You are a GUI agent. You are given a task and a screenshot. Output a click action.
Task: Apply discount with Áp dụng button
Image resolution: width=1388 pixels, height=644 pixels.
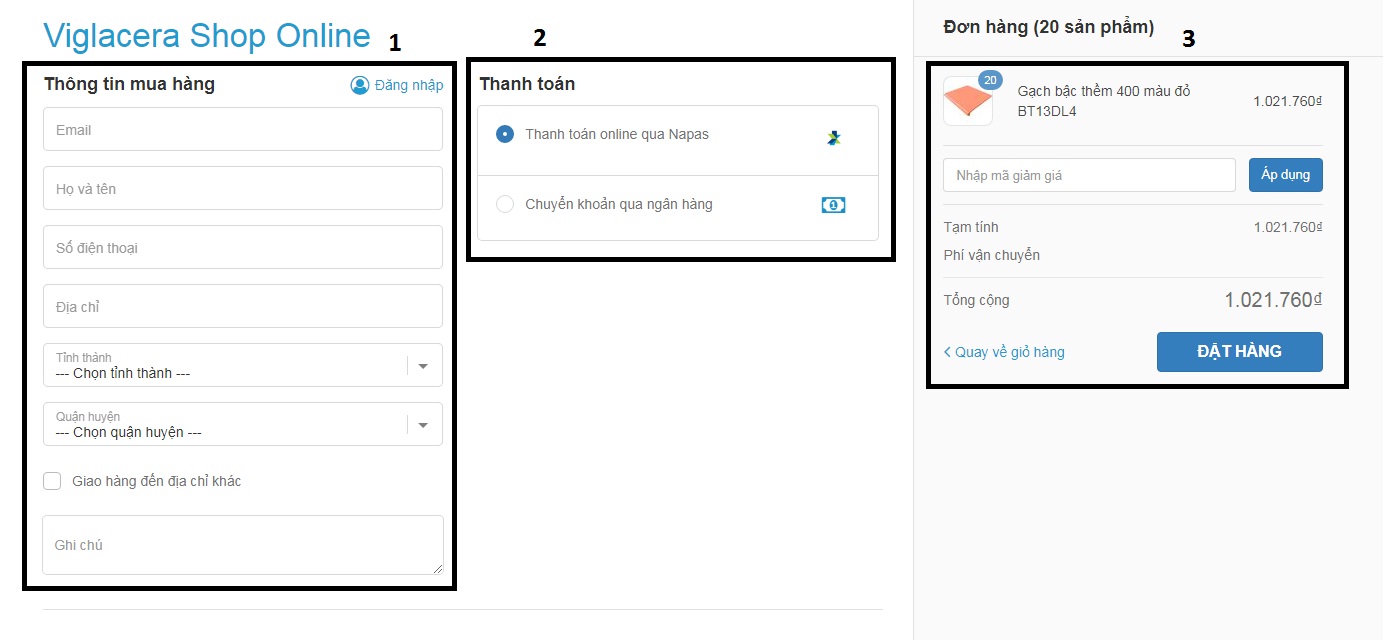1285,175
